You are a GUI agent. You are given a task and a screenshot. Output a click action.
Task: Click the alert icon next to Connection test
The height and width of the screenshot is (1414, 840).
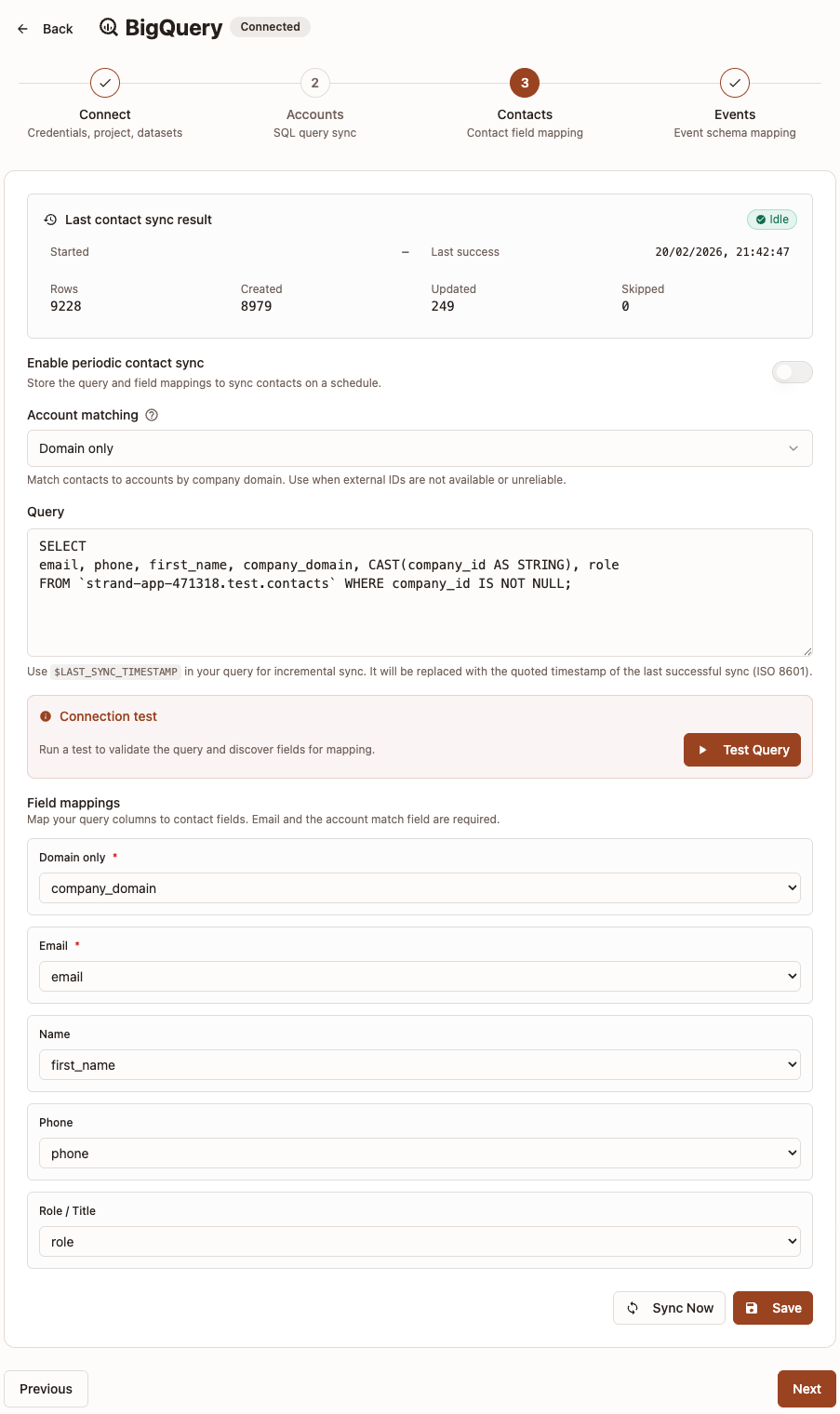(x=45, y=716)
